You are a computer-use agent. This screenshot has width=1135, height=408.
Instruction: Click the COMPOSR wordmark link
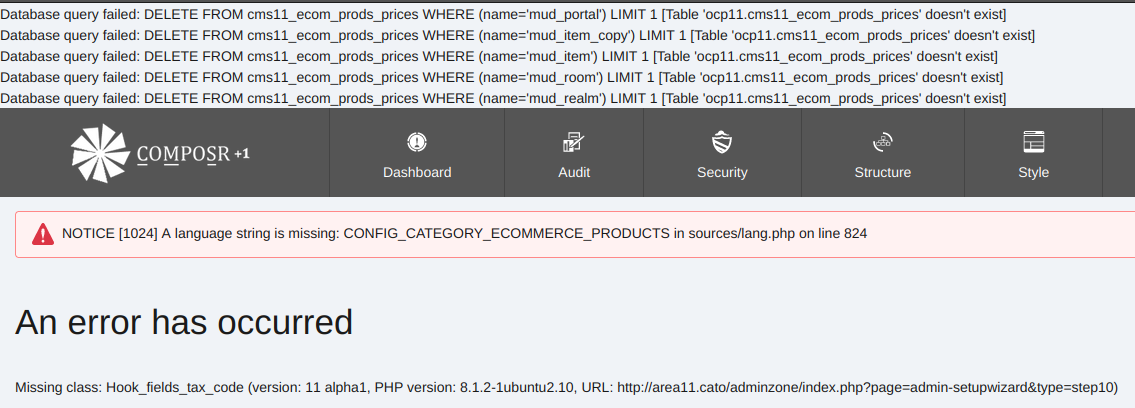[x=183, y=155]
